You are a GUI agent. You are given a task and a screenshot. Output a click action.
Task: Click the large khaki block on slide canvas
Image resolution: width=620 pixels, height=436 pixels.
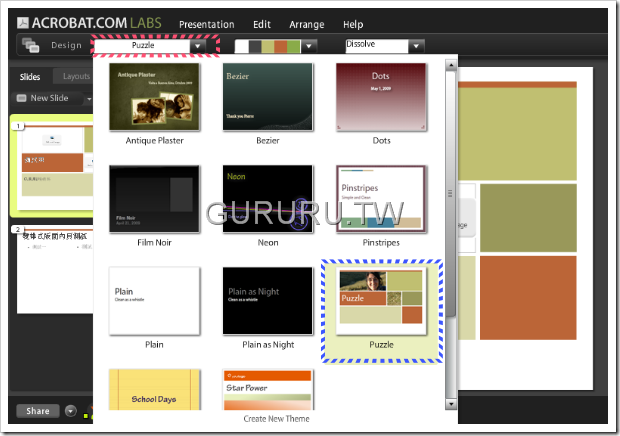(x=517, y=134)
